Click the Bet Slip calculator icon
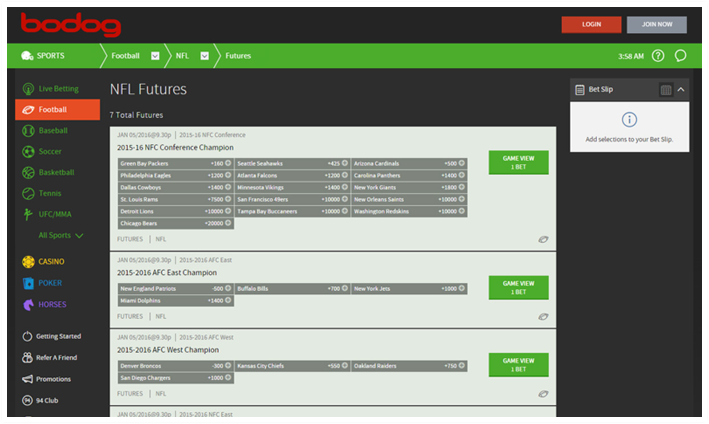This screenshot has width=709, height=424. 666,90
